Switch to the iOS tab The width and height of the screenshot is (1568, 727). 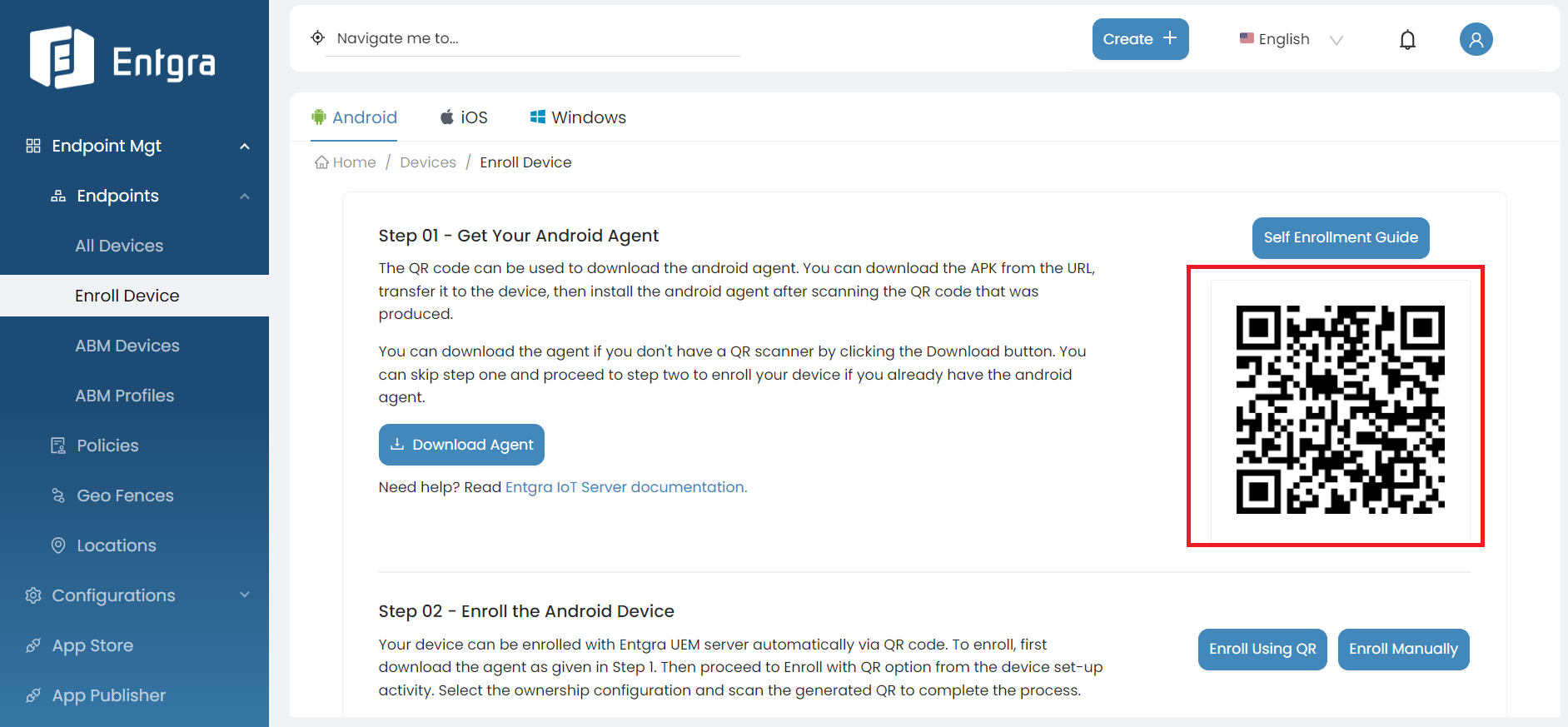tap(464, 117)
